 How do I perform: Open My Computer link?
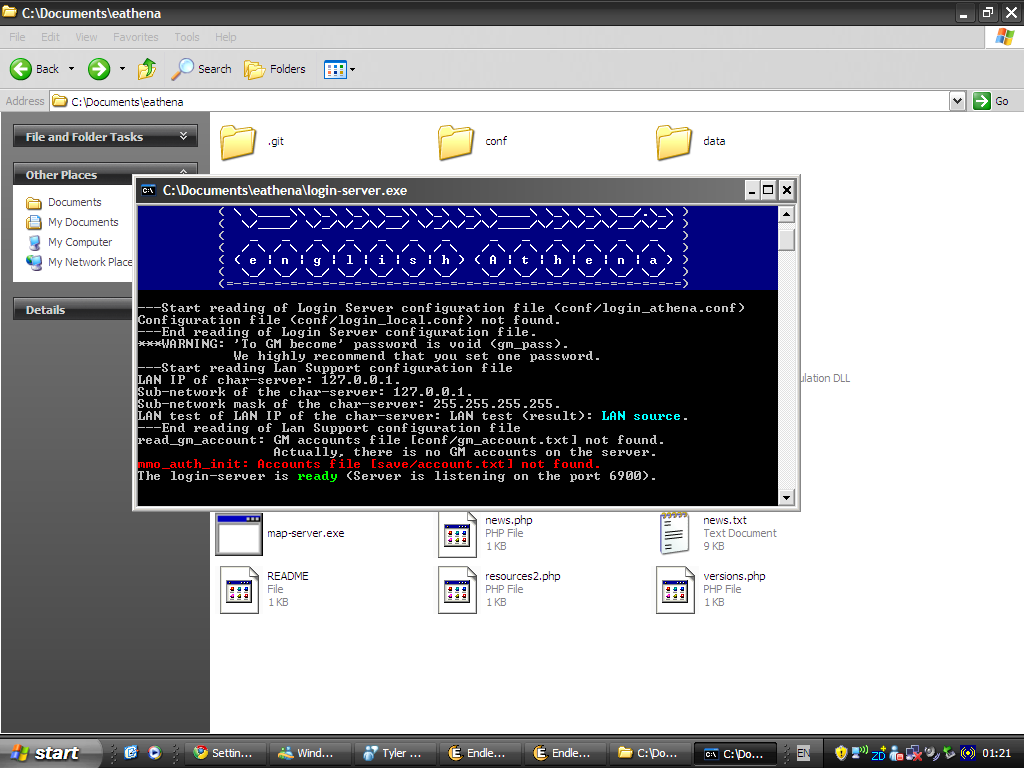pyautogui.click(x=80, y=242)
